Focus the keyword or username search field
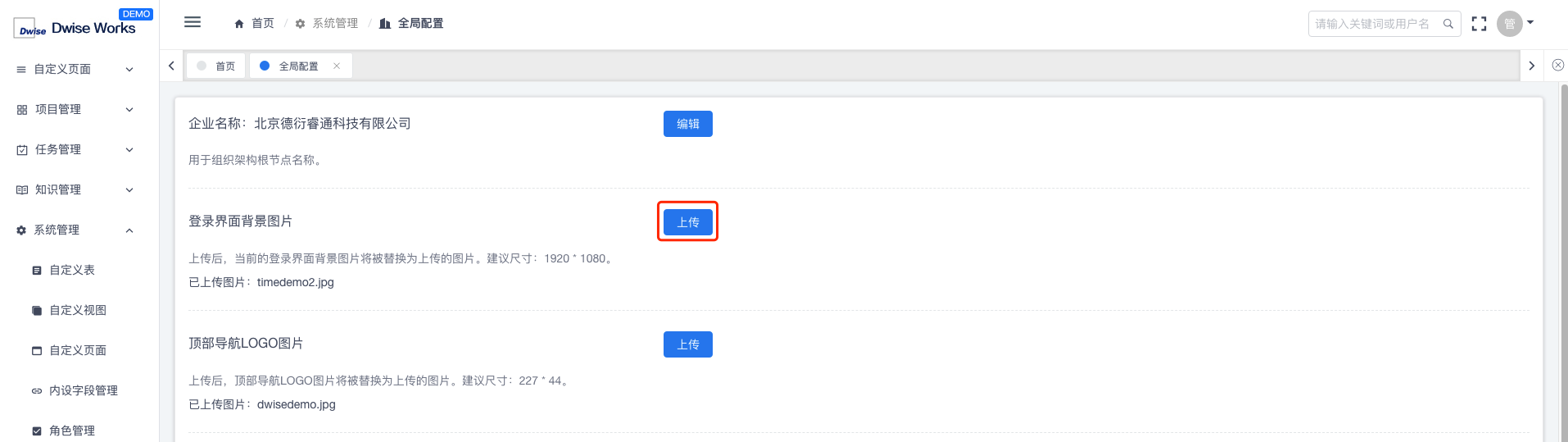 pos(1374,24)
